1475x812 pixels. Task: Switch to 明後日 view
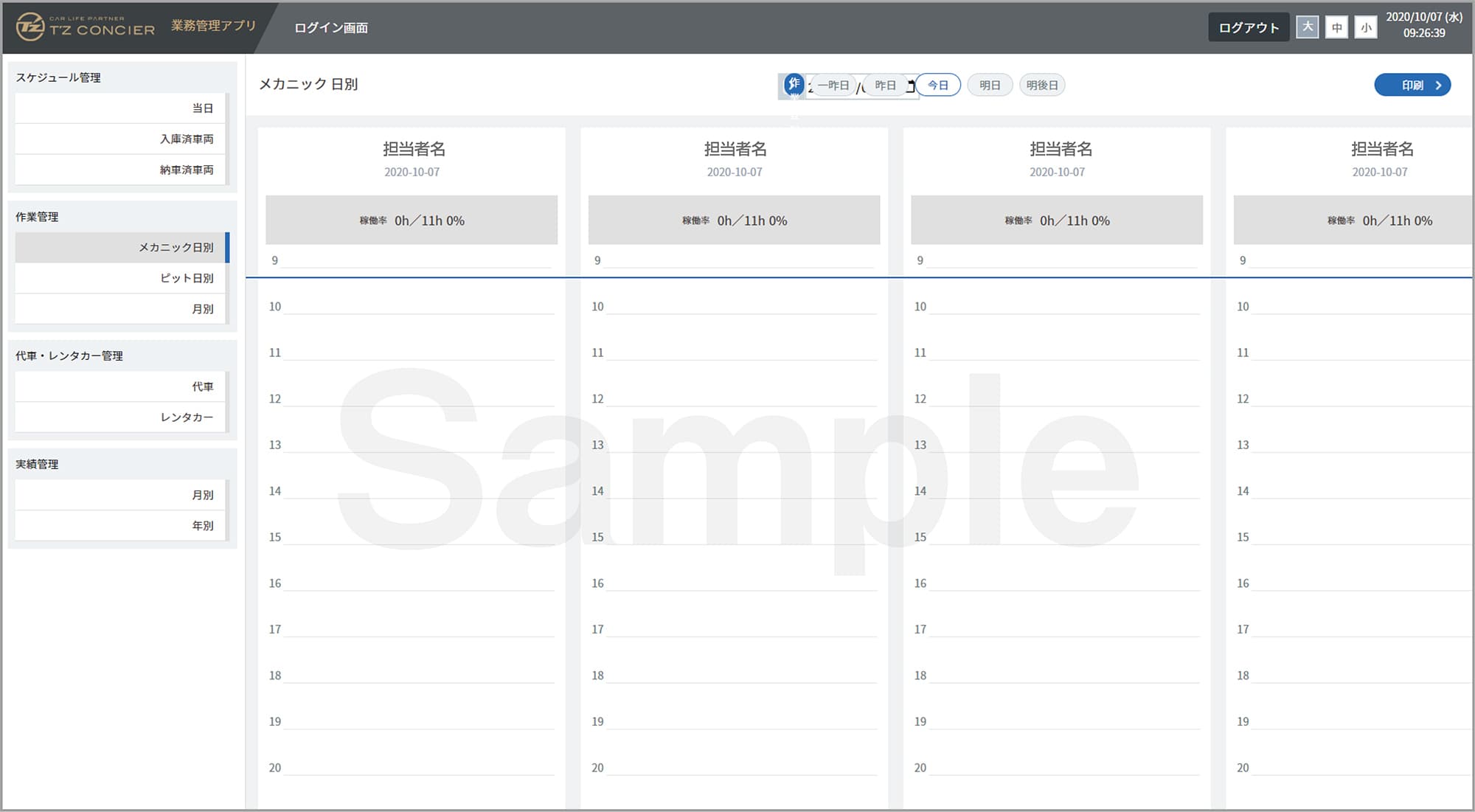(x=1042, y=86)
